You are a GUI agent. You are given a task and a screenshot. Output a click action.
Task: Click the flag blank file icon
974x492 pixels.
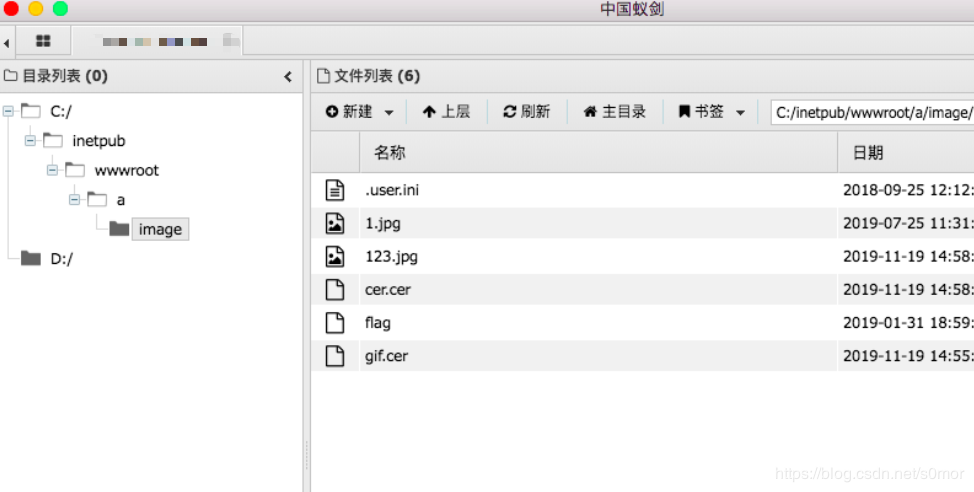[x=335, y=322]
